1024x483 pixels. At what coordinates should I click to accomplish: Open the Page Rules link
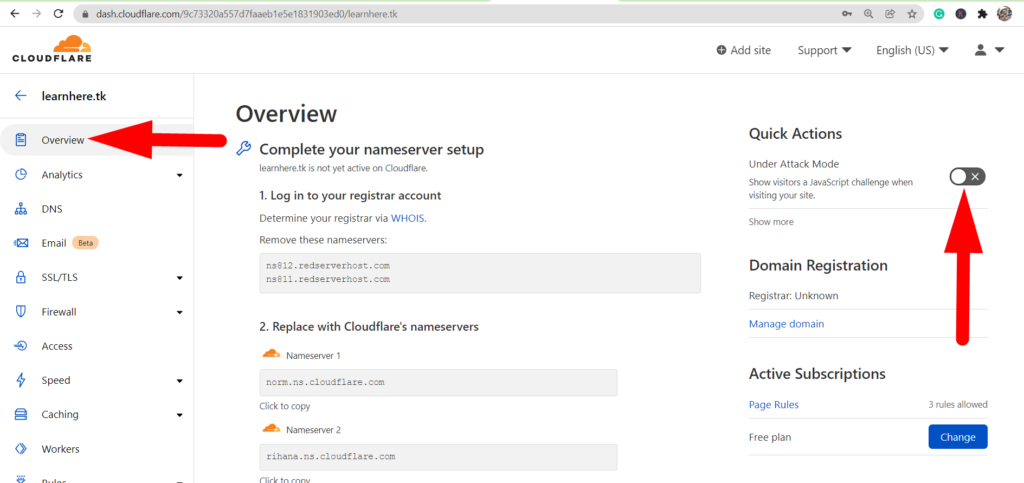[773, 405]
